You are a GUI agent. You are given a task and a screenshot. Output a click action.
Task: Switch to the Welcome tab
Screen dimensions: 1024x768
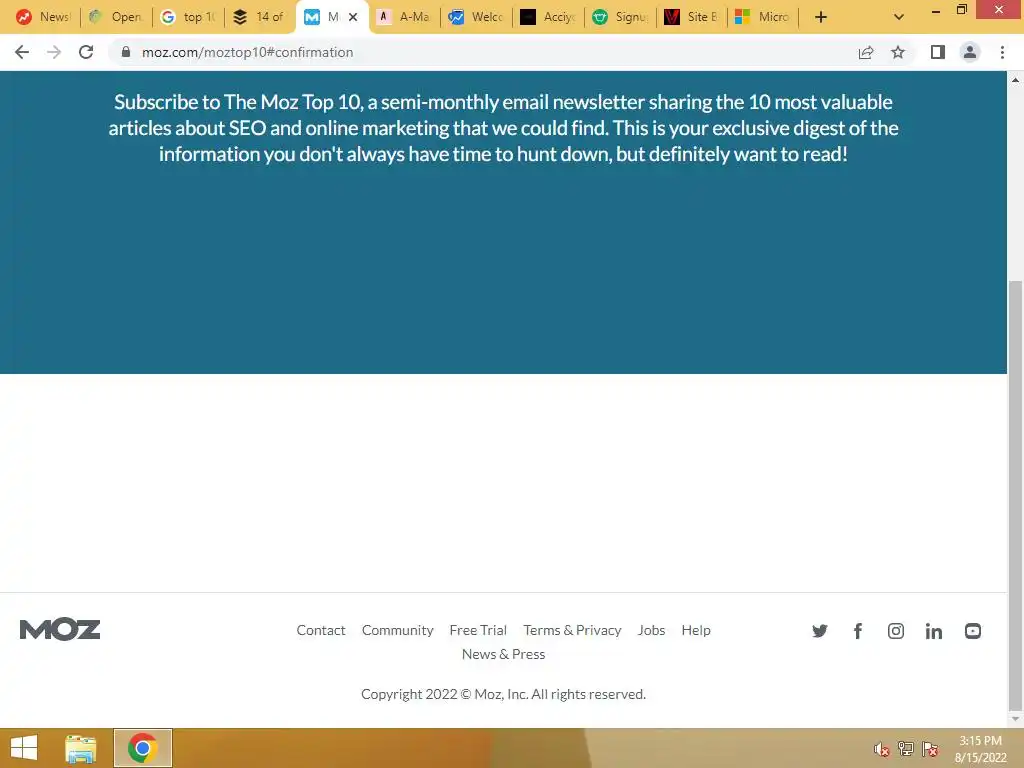coord(477,17)
